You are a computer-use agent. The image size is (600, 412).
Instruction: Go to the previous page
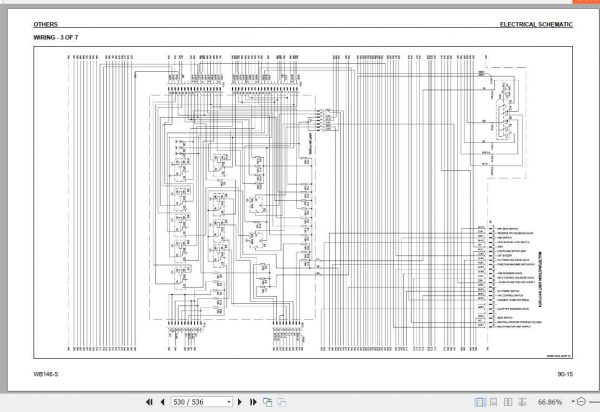[162, 402]
